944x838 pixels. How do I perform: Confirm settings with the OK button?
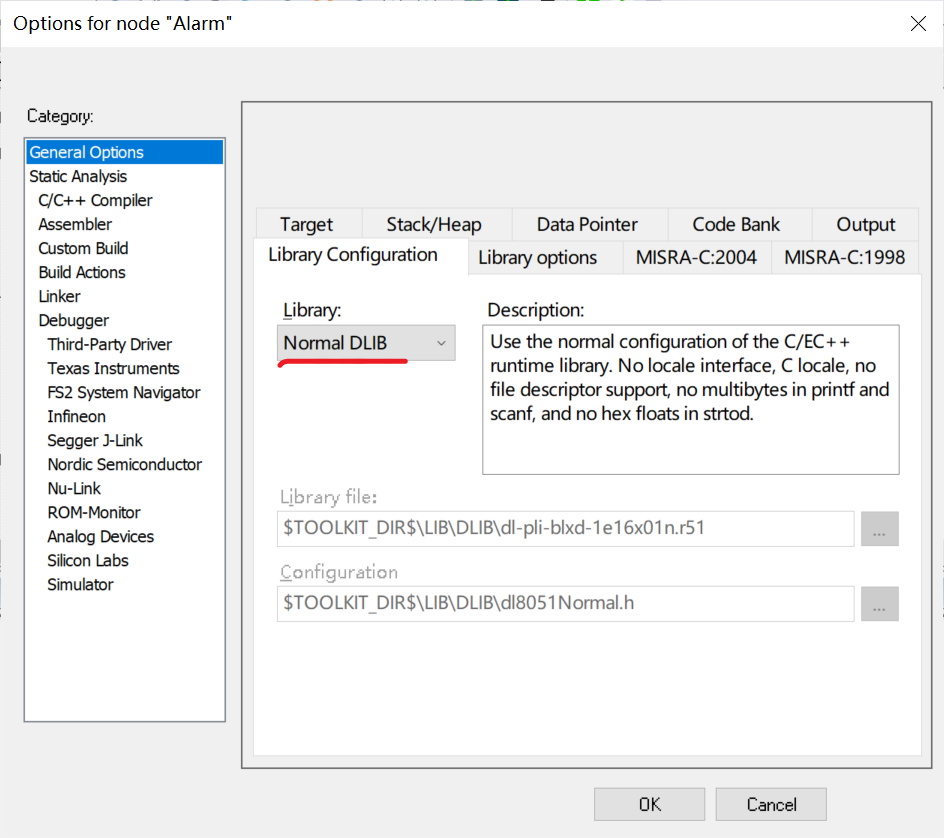coord(649,804)
